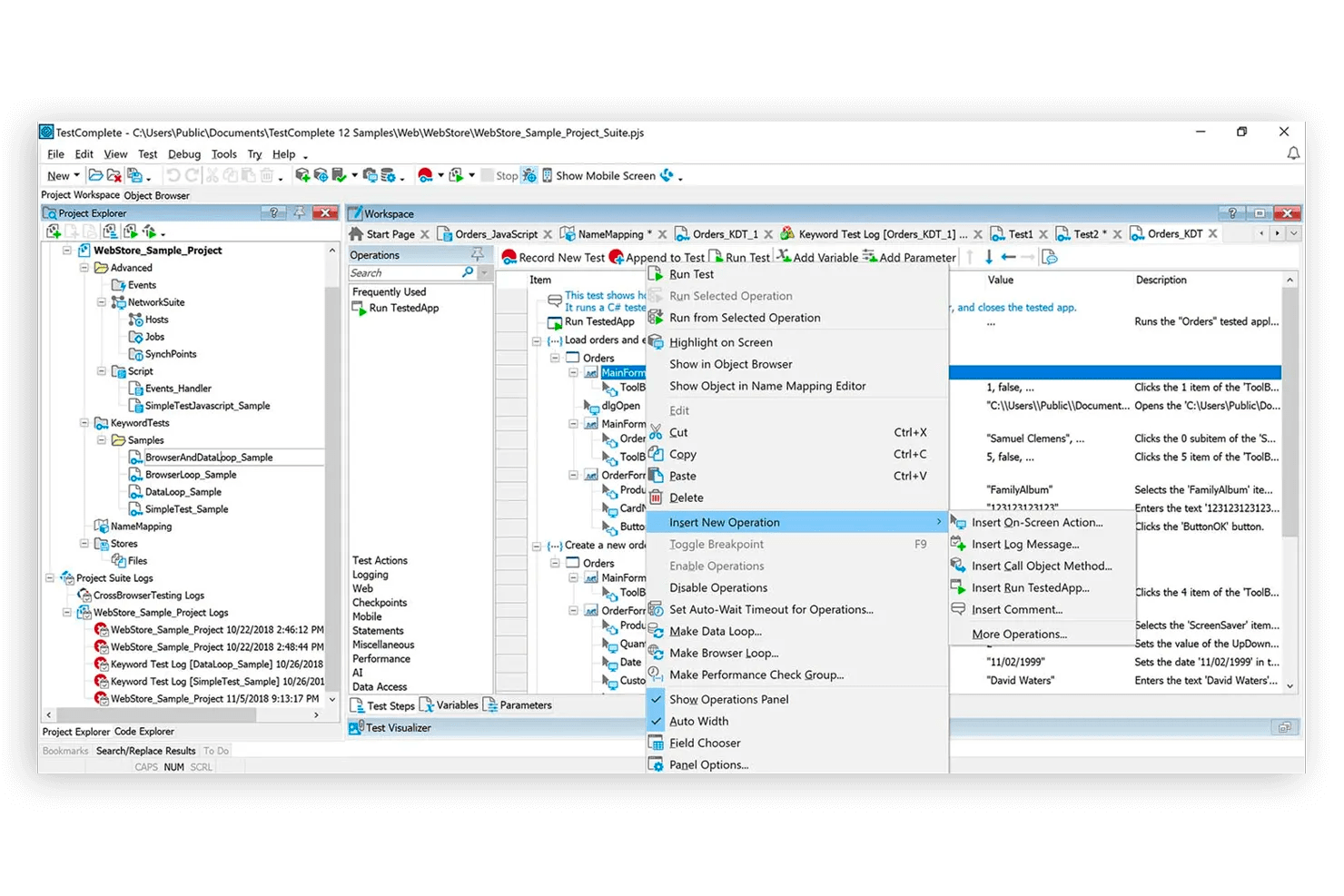Click the Add Parameter icon
The width and height of the screenshot is (1344, 896).
pos(866,257)
